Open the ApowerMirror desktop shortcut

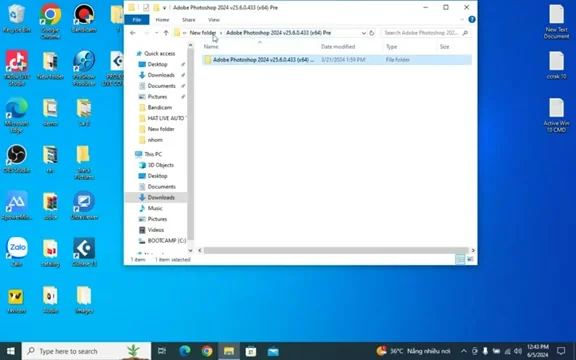(17, 206)
